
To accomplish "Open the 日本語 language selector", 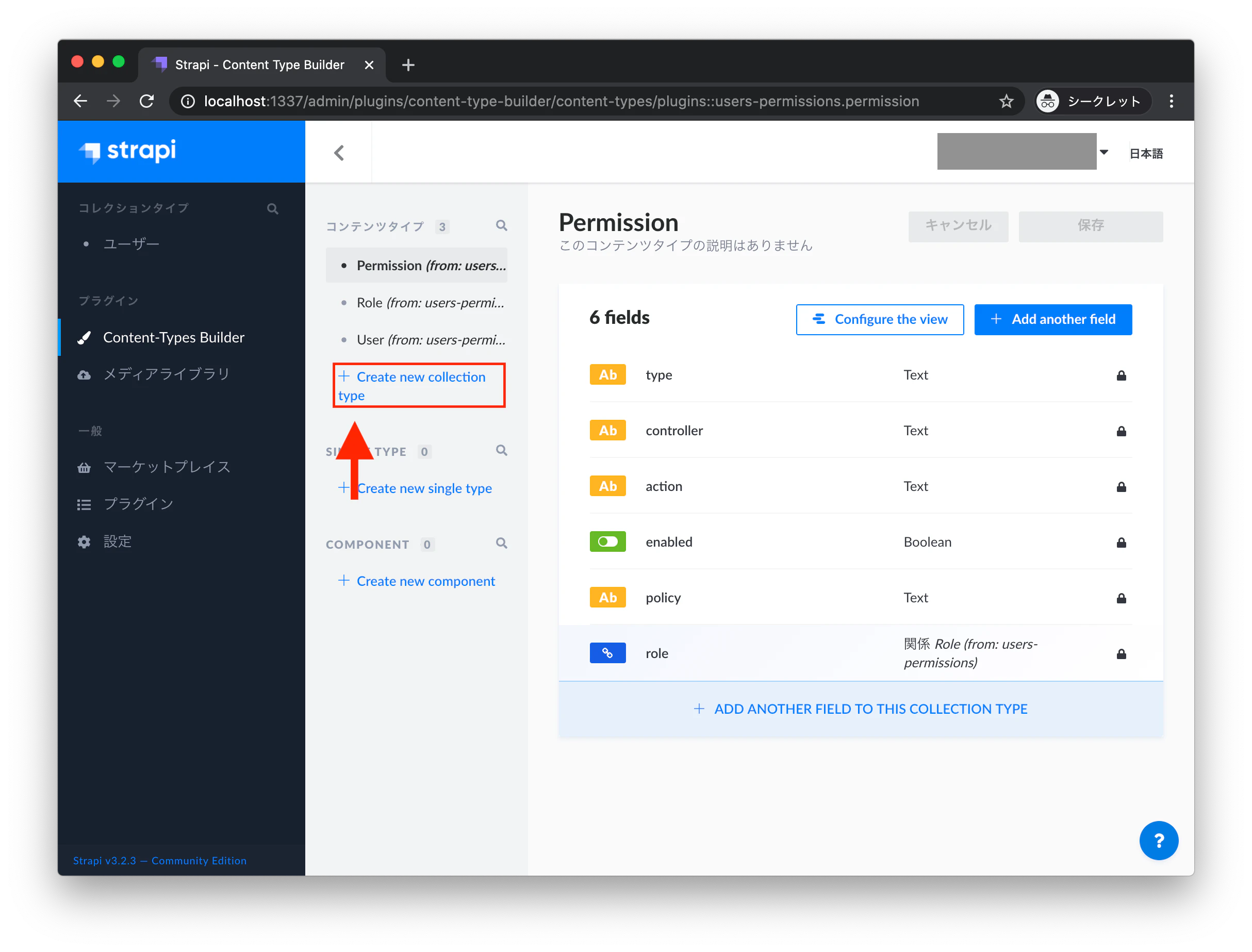I will pyautogui.click(x=1146, y=154).
